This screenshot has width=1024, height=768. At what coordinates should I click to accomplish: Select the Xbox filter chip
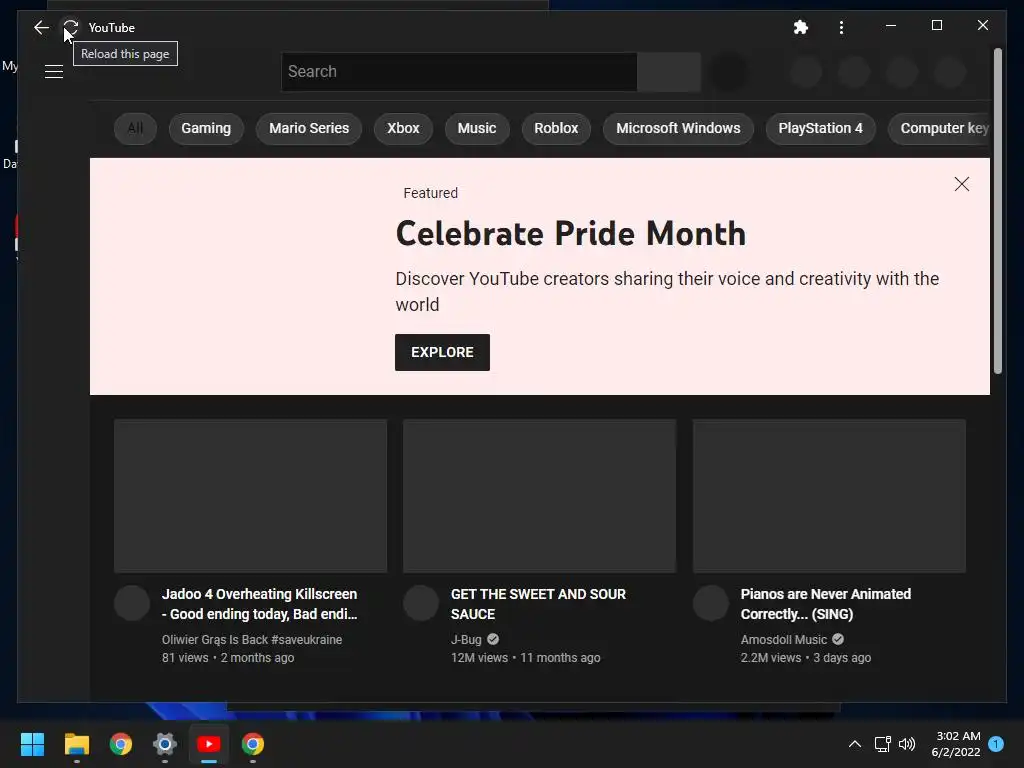pos(403,128)
